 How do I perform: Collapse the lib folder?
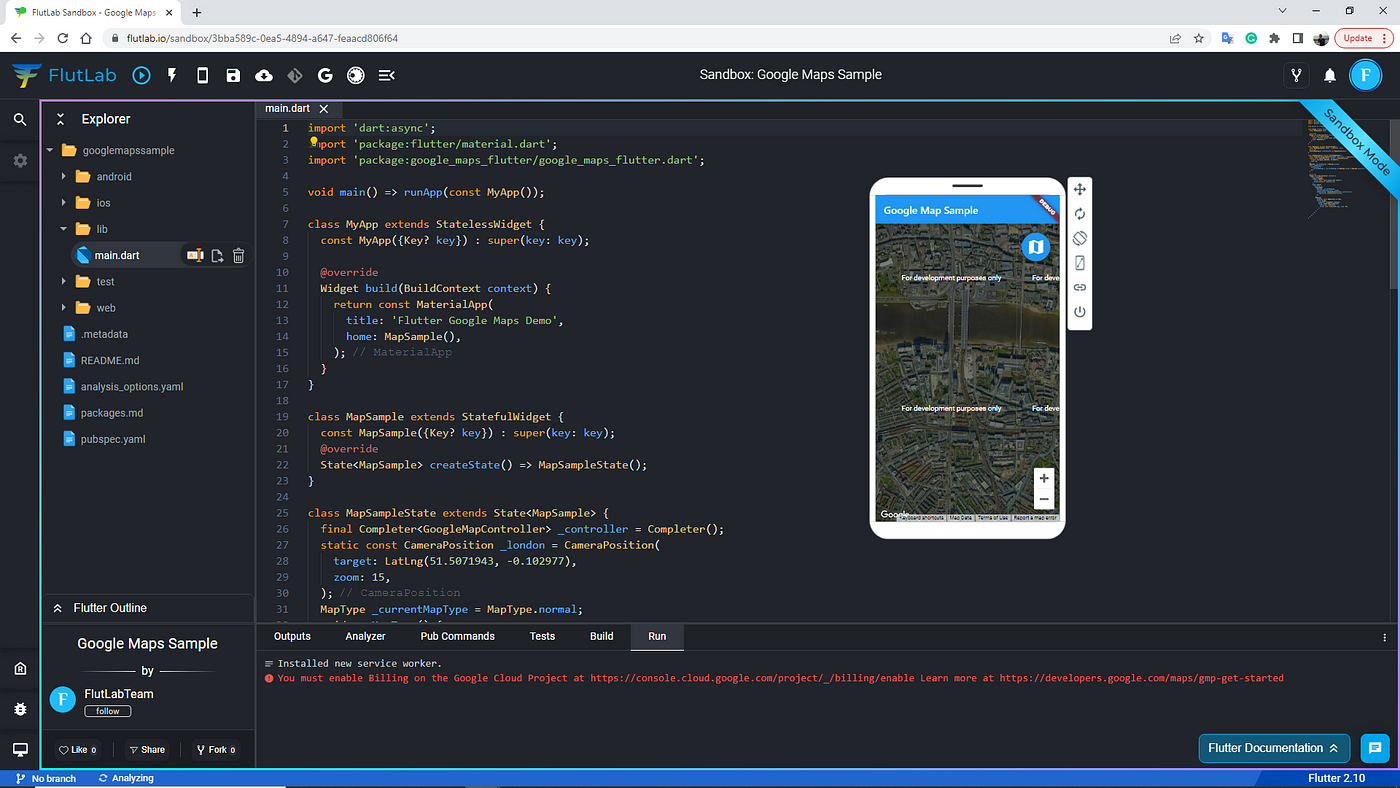point(63,229)
